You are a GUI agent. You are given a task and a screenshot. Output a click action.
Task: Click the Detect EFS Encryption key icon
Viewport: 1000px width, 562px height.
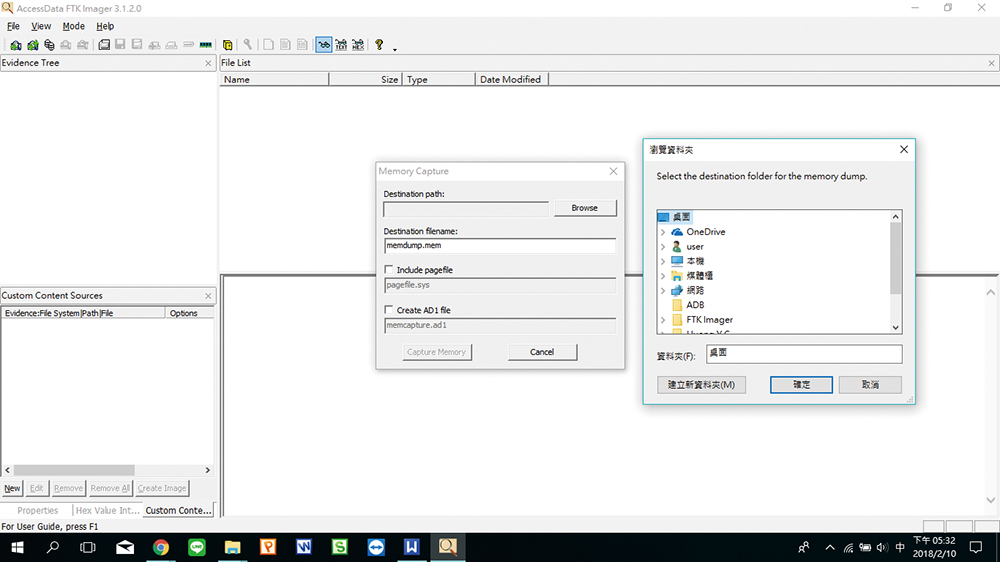pyautogui.click(x=247, y=45)
